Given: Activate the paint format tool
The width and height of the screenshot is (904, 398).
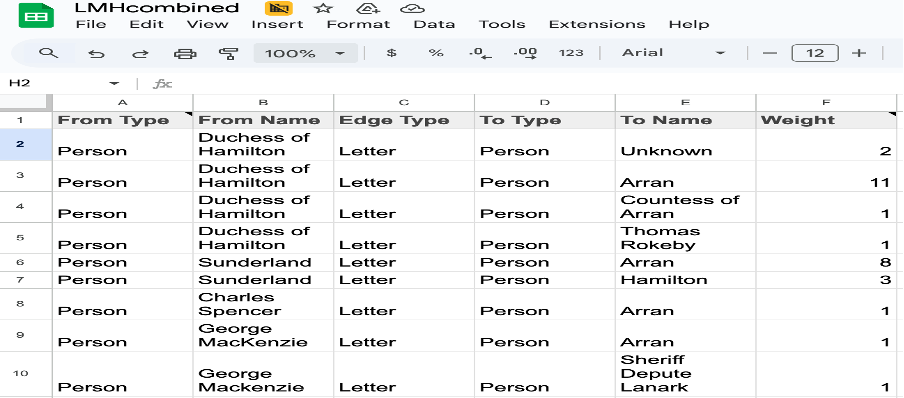Looking at the screenshot, I should click(229, 54).
